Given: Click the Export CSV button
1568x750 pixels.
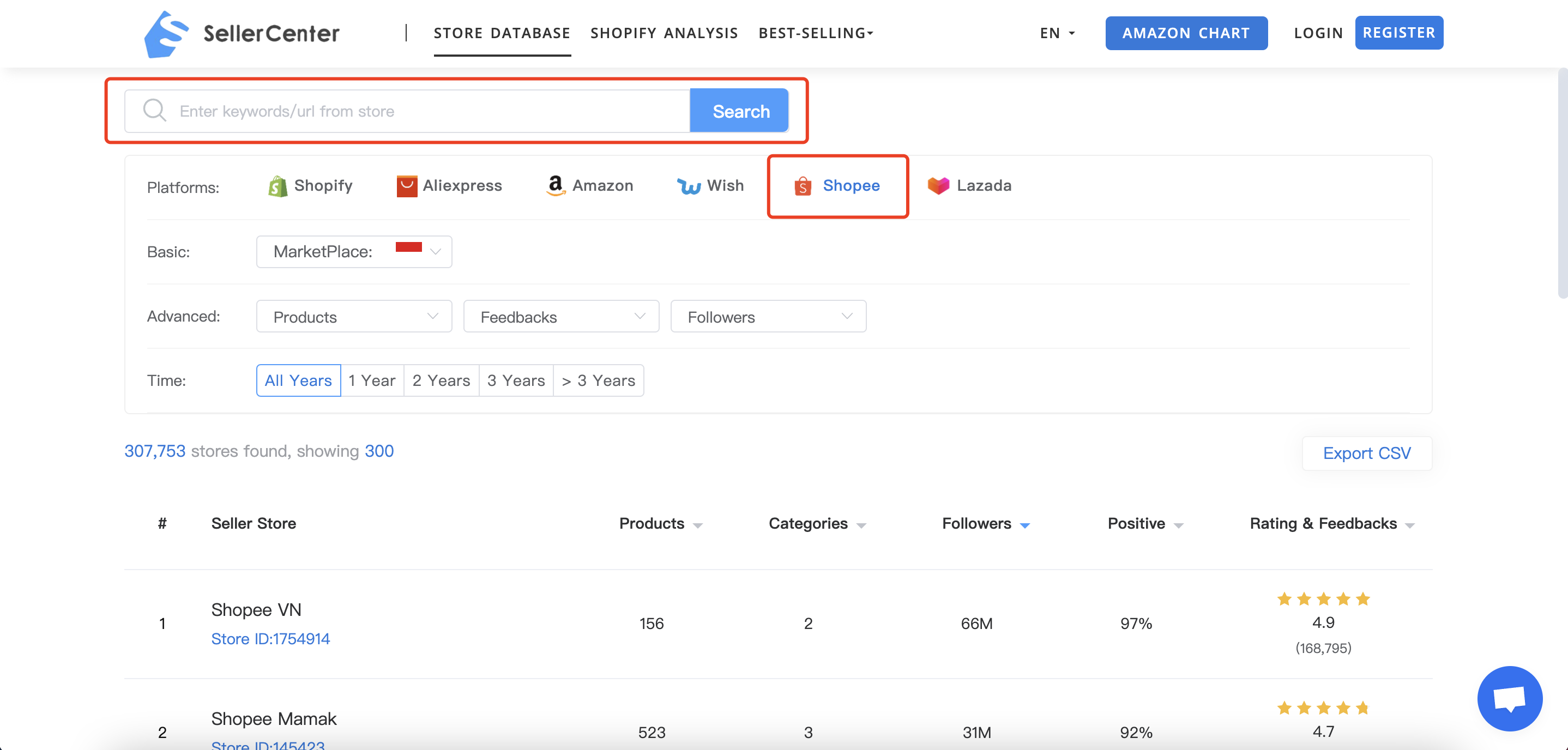Looking at the screenshot, I should (x=1366, y=453).
